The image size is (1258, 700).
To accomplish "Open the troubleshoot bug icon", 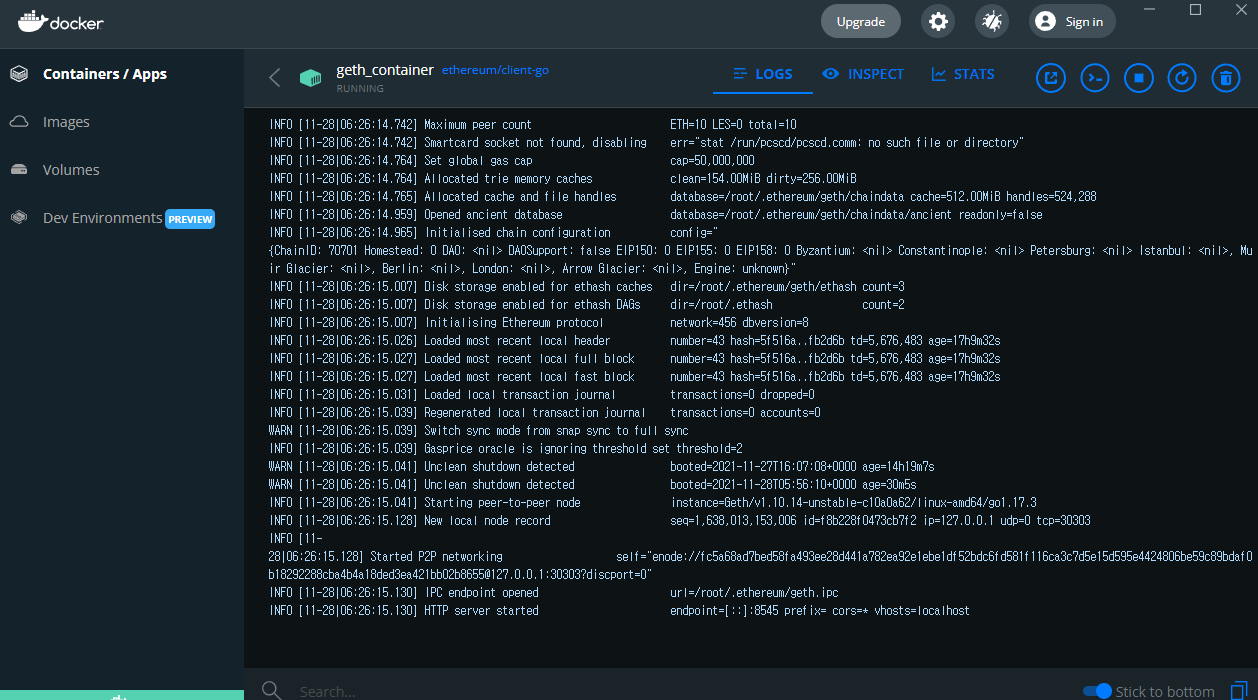I will tap(992, 21).
